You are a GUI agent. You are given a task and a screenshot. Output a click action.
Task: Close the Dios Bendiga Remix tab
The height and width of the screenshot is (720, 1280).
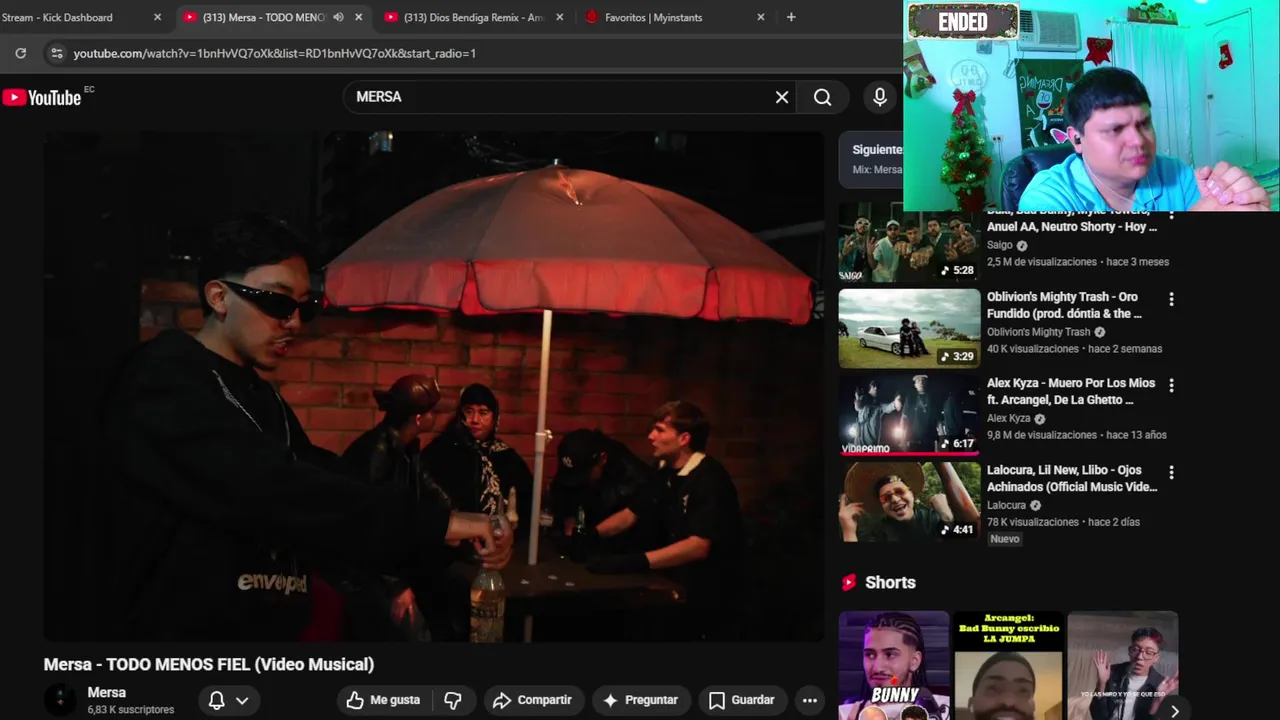[560, 17]
